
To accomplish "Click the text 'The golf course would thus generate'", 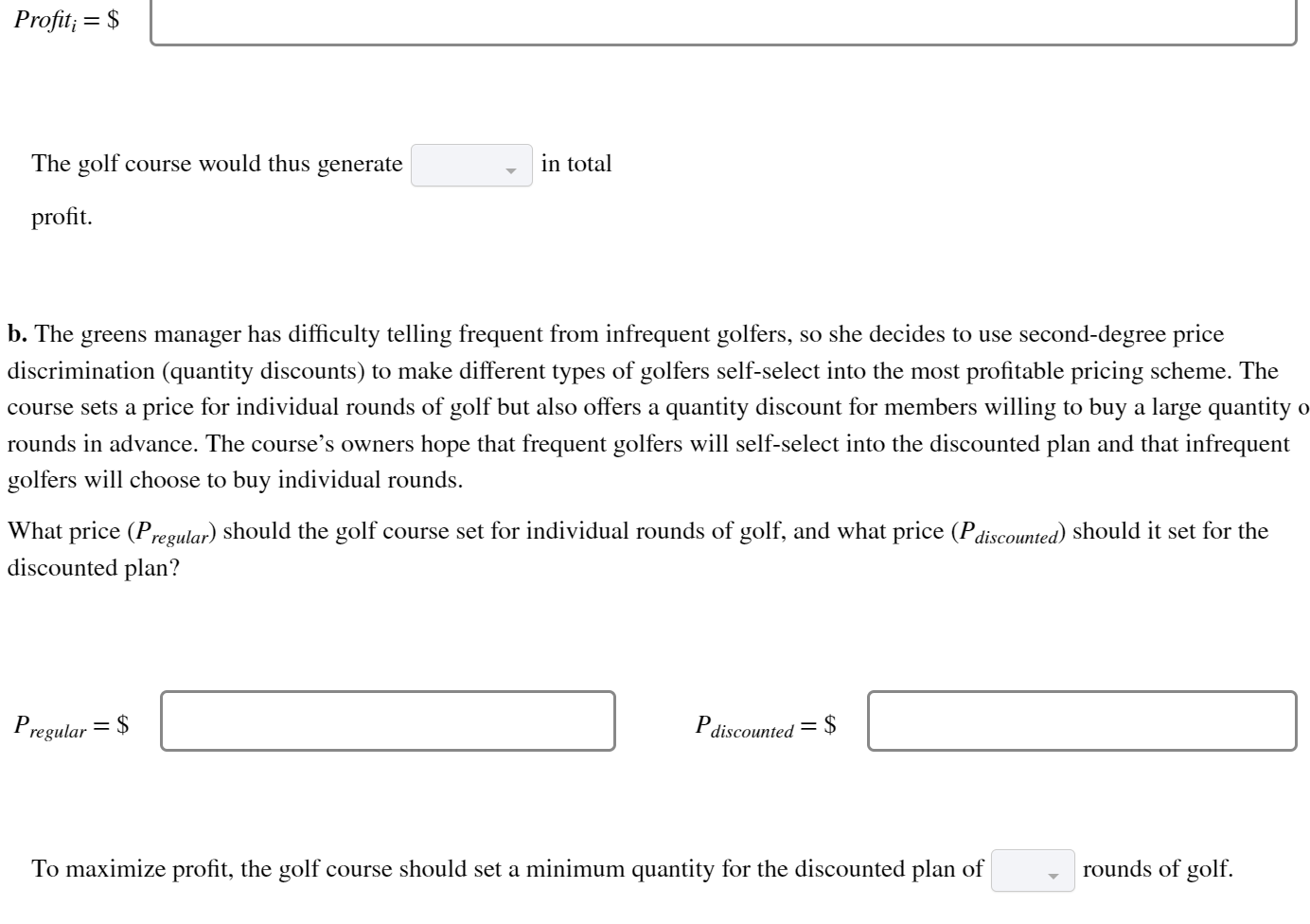I will click(217, 163).
